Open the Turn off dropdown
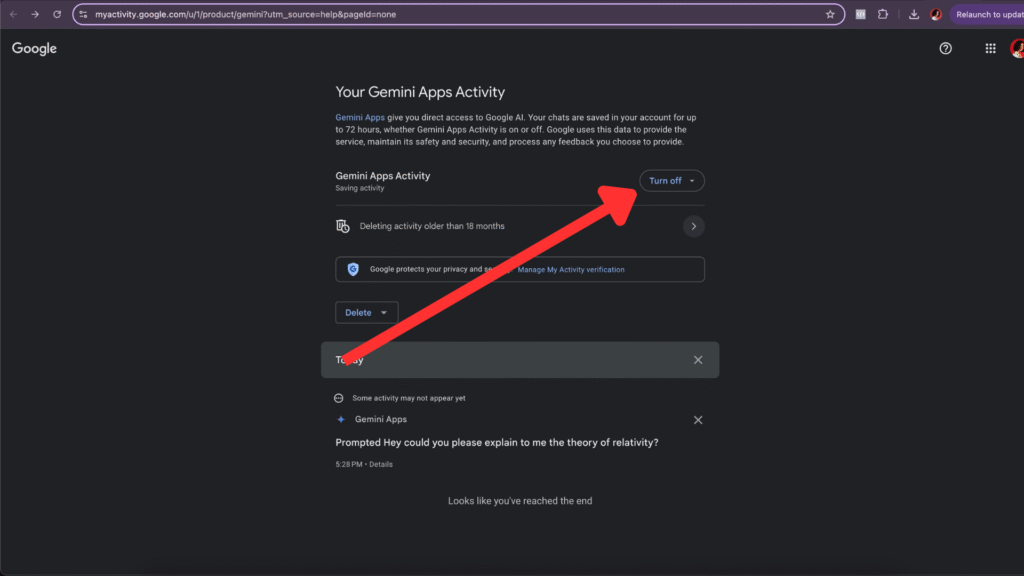1024x576 pixels. [x=671, y=181]
